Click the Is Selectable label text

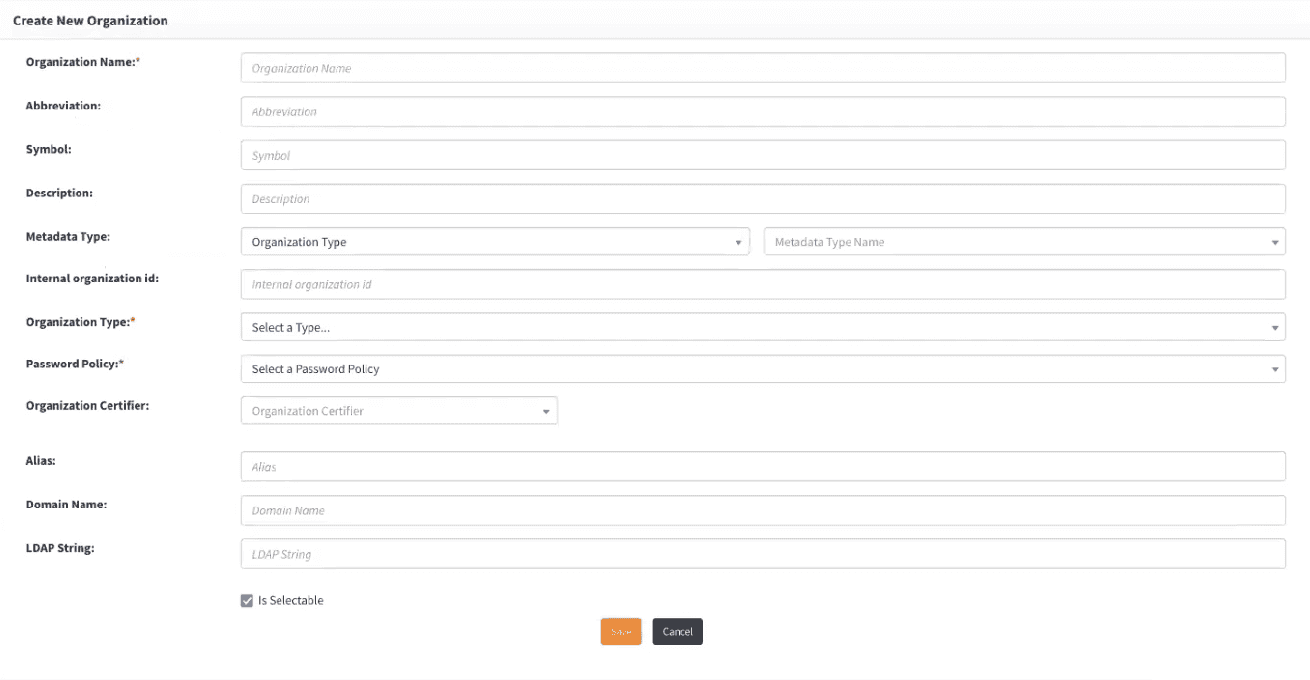click(291, 601)
